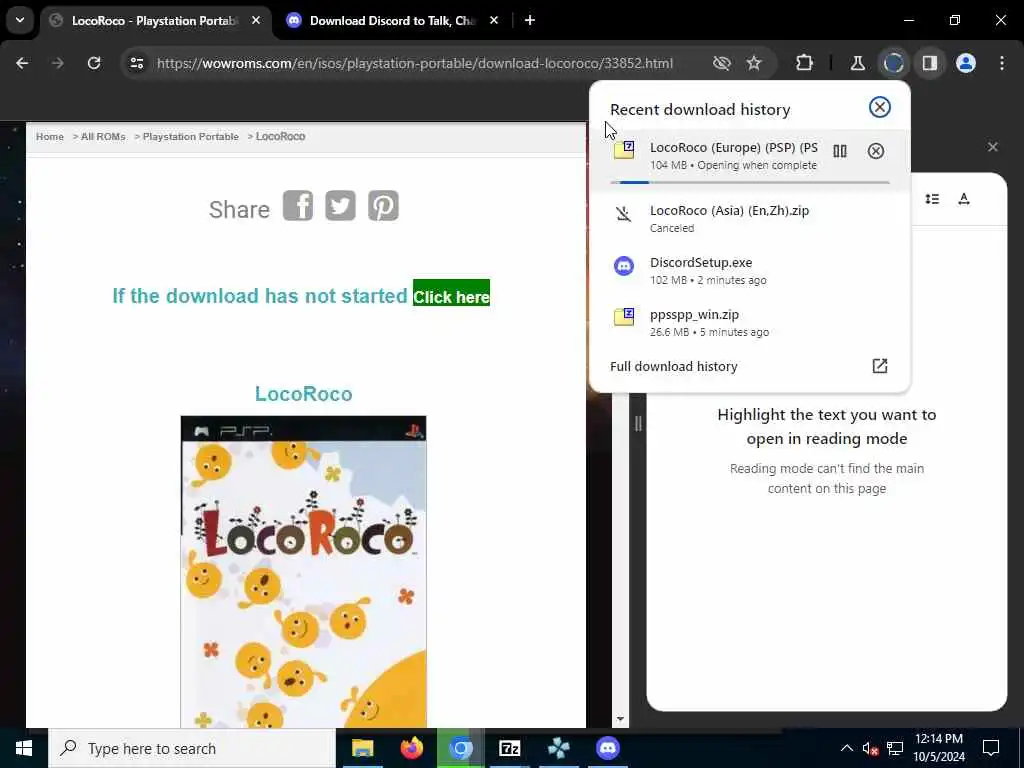Open Discord from the taskbar
The width and height of the screenshot is (1024, 768).
607,748
